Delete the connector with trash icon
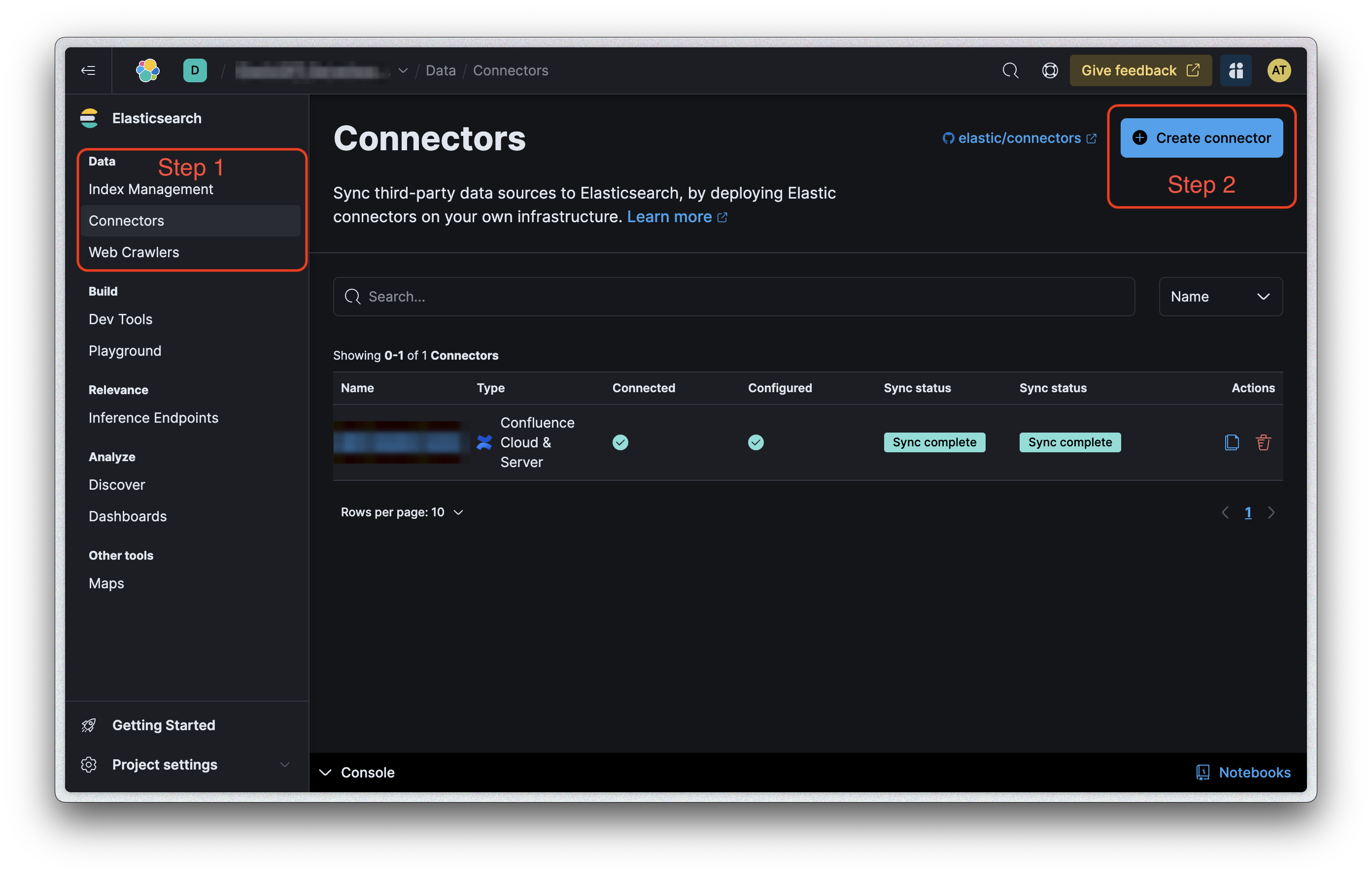Image resolution: width=1372 pixels, height=875 pixels. [1263, 442]
